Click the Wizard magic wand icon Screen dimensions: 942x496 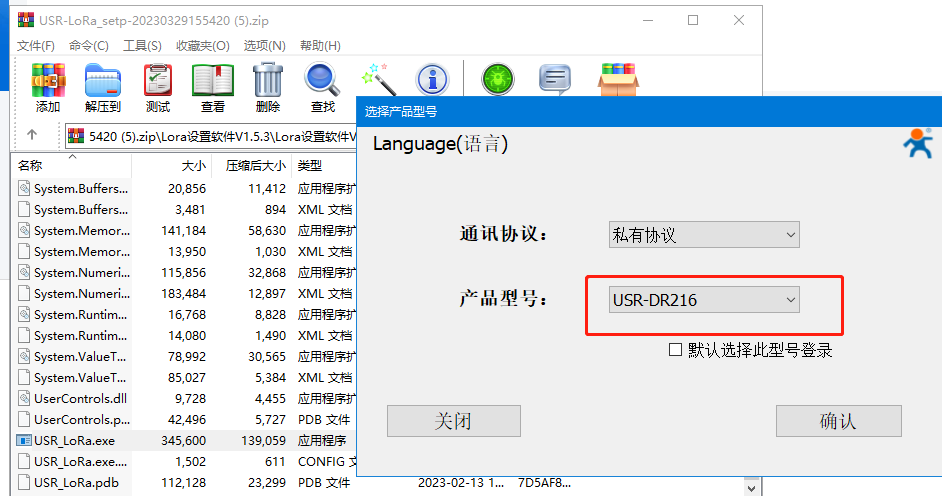[x=378, y=79]
